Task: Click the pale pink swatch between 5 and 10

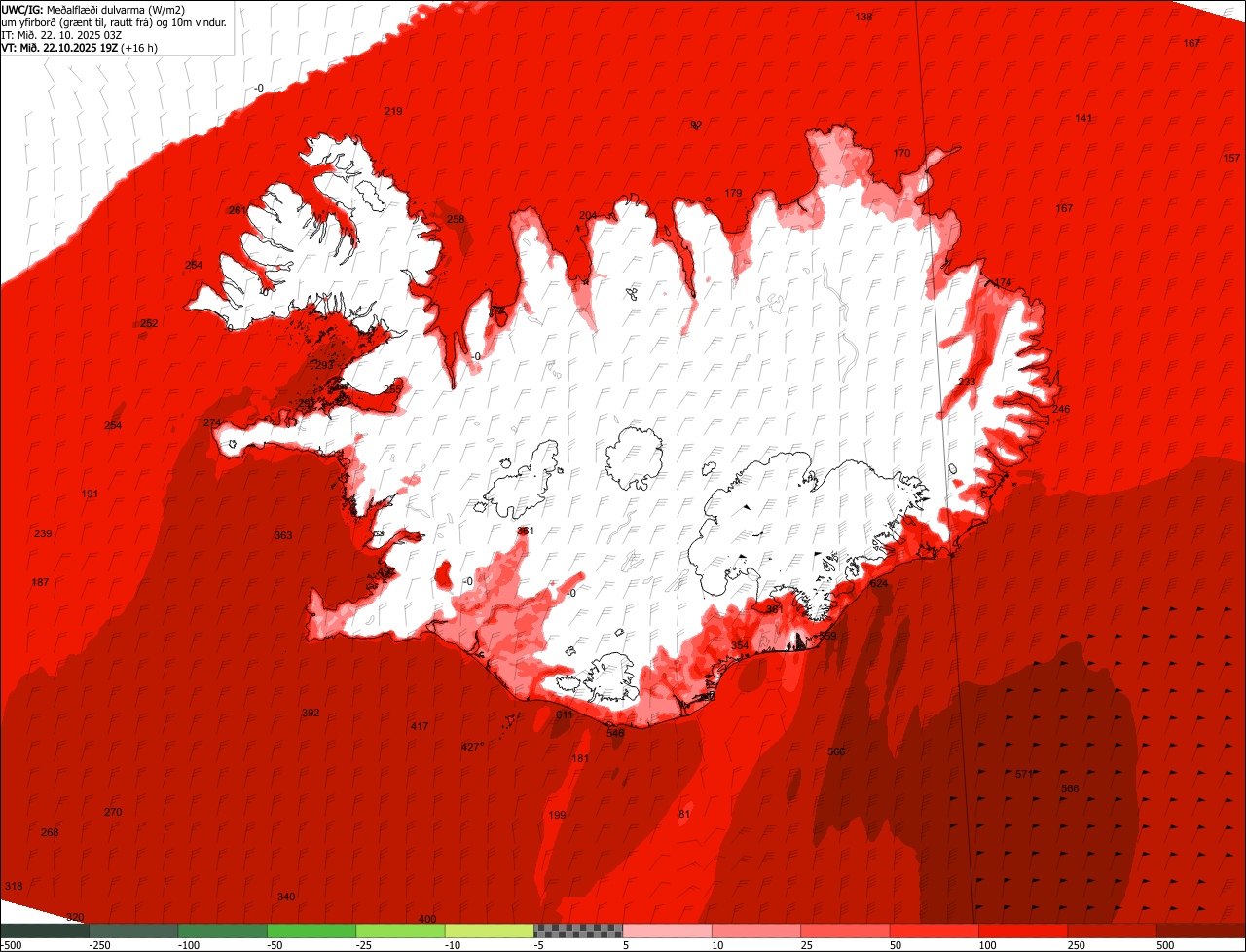Action: (x=668, y=931)
